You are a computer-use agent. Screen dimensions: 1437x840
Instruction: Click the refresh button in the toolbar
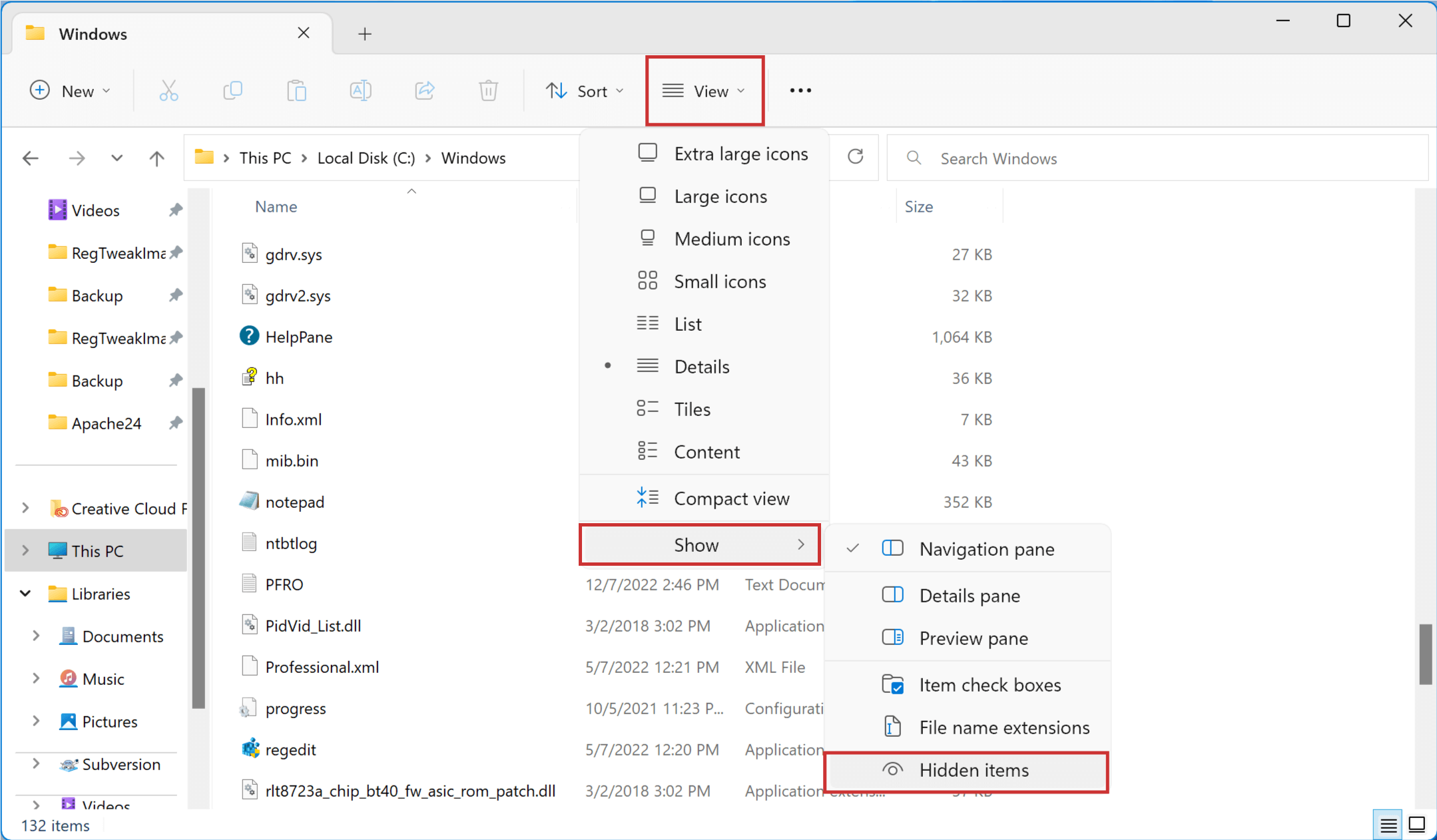click(855, 157)
